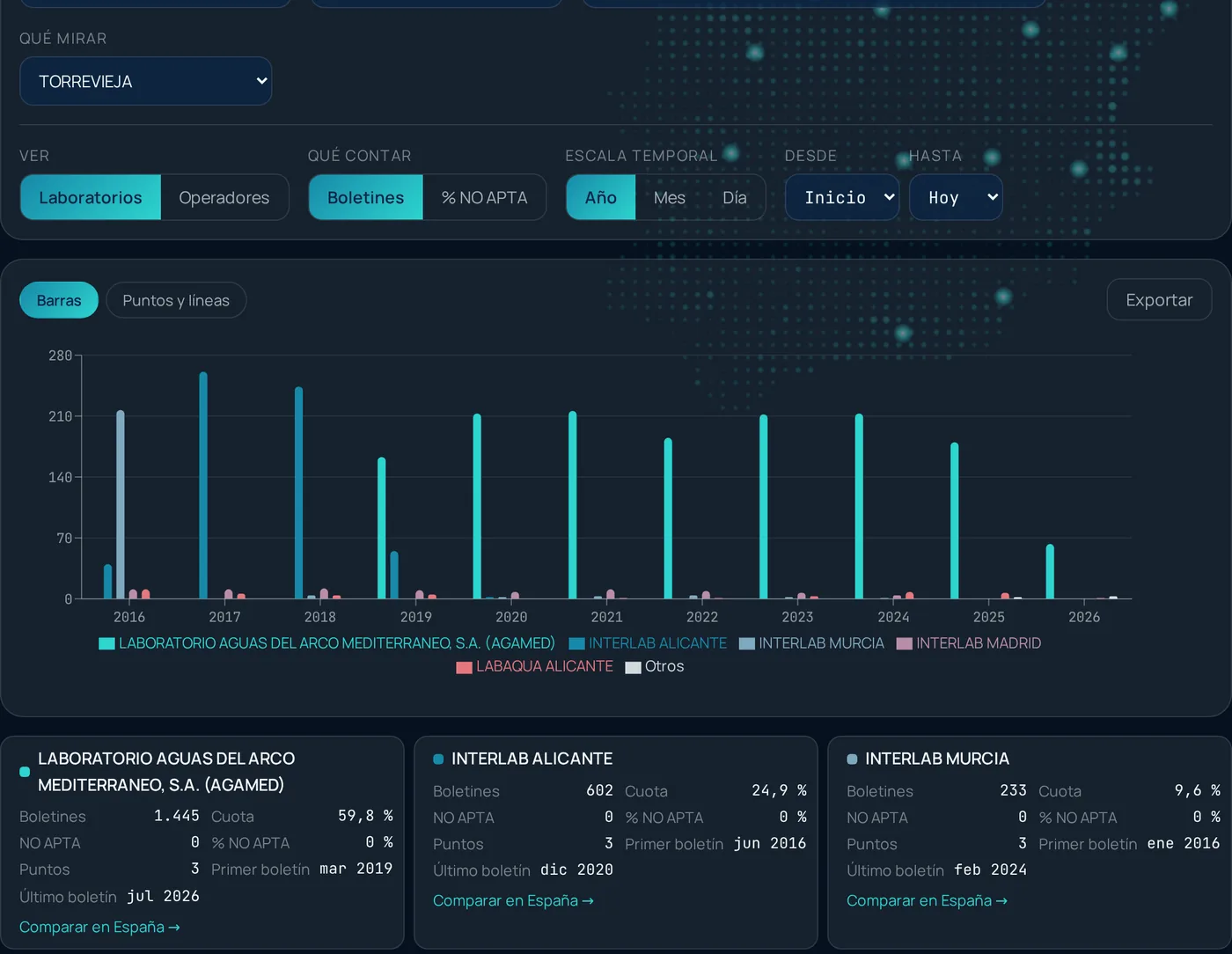Click the feb 2024 último boletín date
Screen dimensions: 1232x954
pos(990,870)
